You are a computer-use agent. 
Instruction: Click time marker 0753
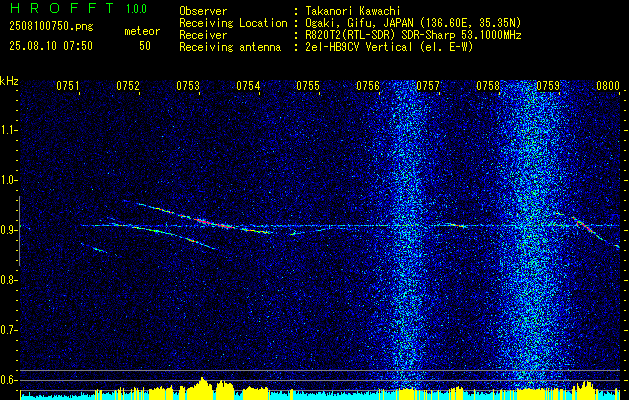(x=188, y=86)
